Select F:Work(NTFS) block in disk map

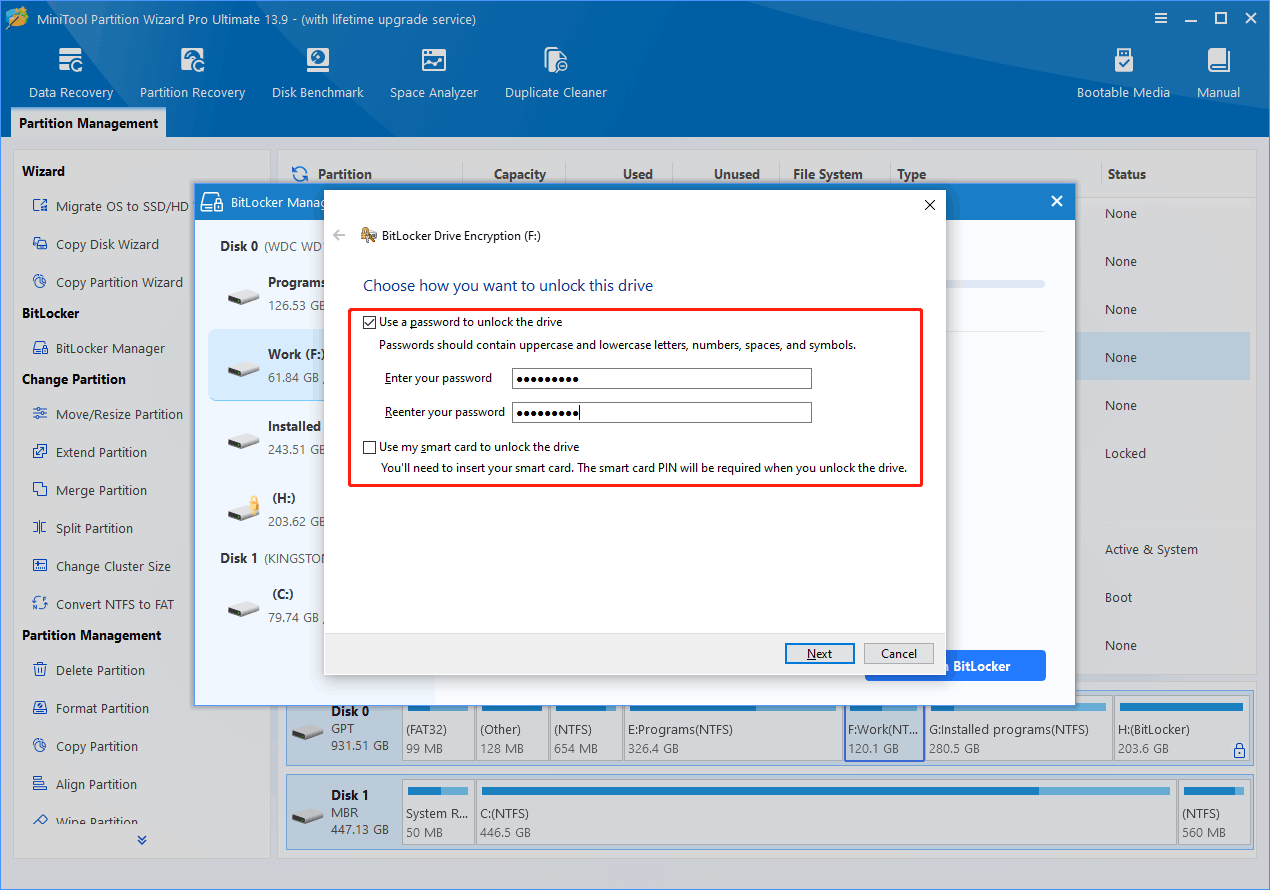884,729
